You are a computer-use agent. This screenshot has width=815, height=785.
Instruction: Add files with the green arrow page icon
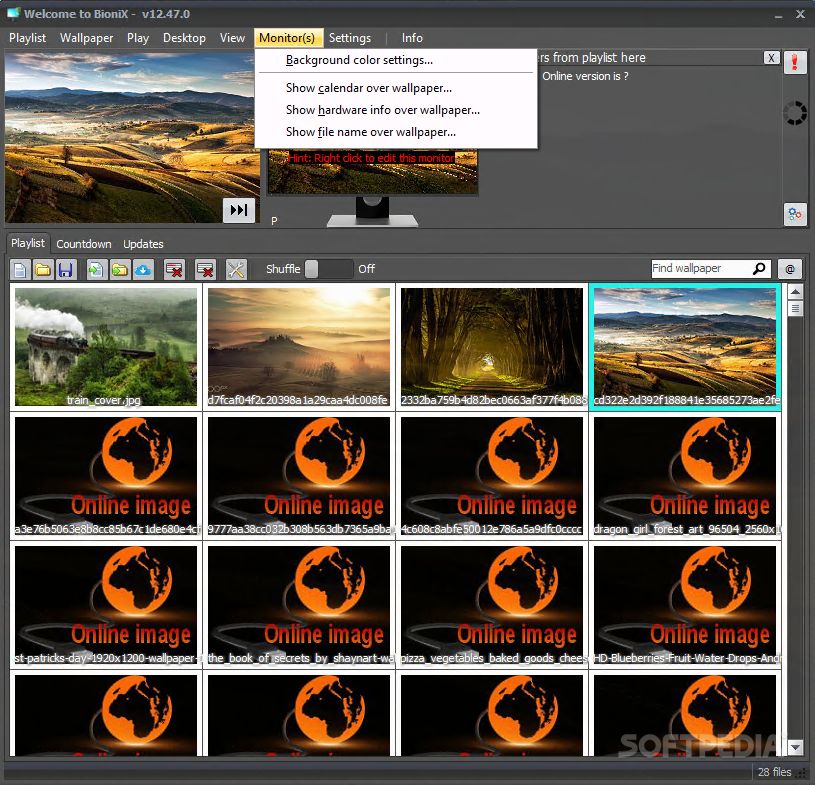coord(96,270)
